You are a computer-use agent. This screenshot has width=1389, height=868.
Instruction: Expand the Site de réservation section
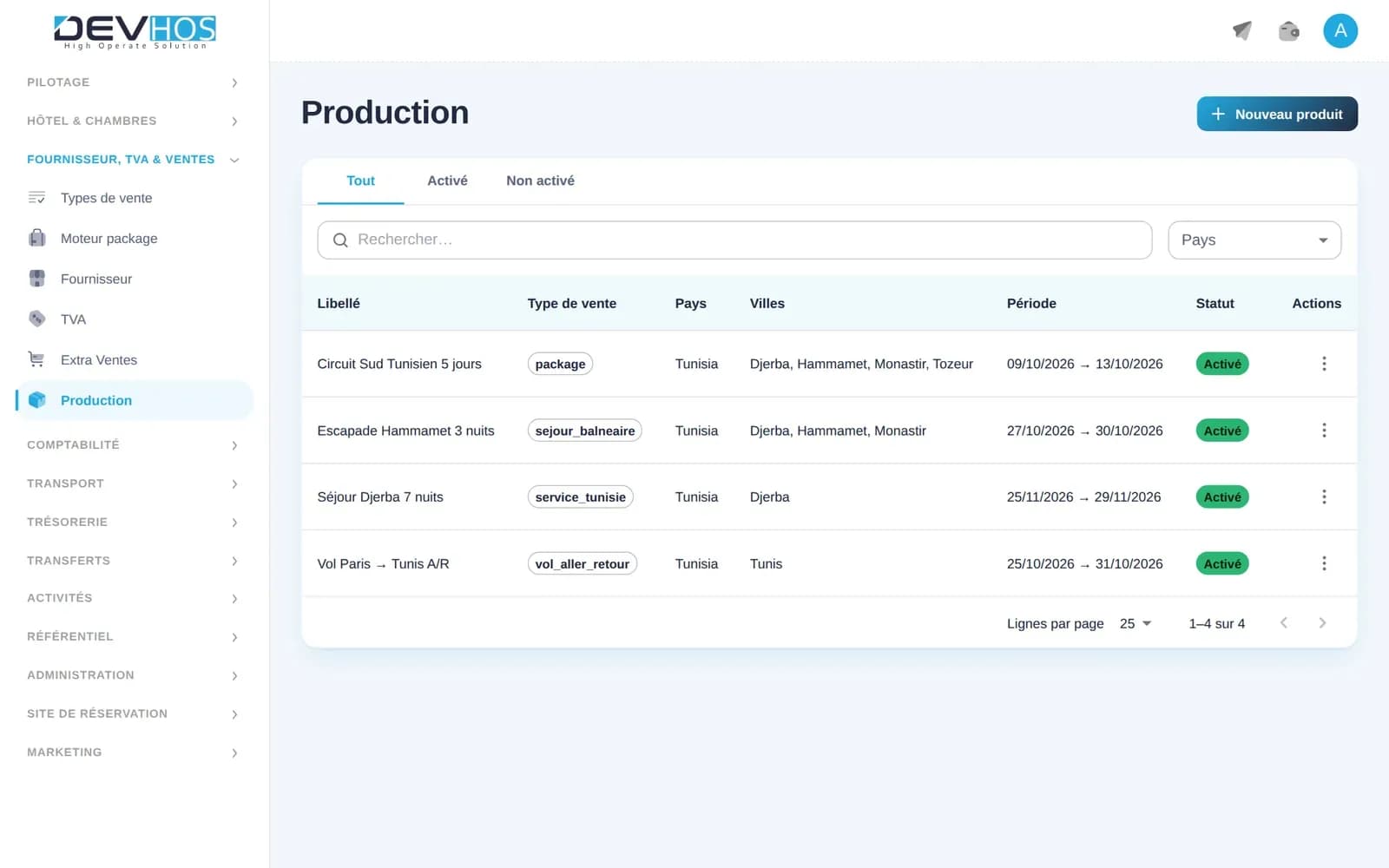tap(133, 713)
